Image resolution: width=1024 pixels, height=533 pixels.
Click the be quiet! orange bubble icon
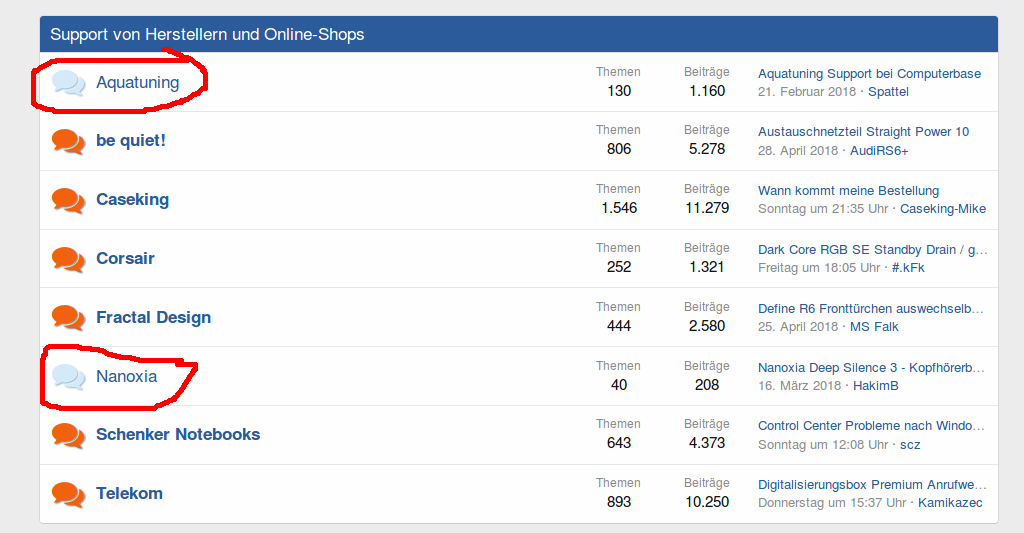click(x=68, y=141)
